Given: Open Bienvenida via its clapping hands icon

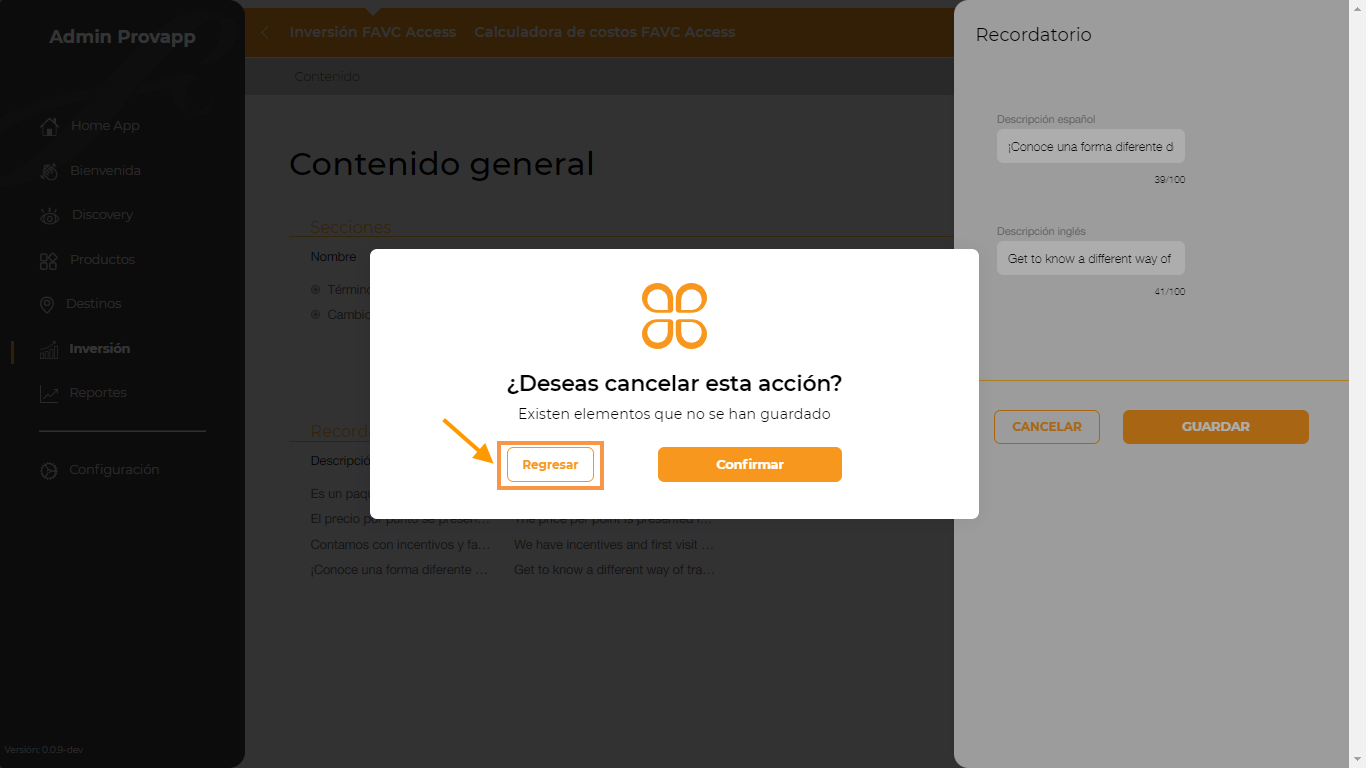Looking at the screenshot, I should (x=49, y=171).
